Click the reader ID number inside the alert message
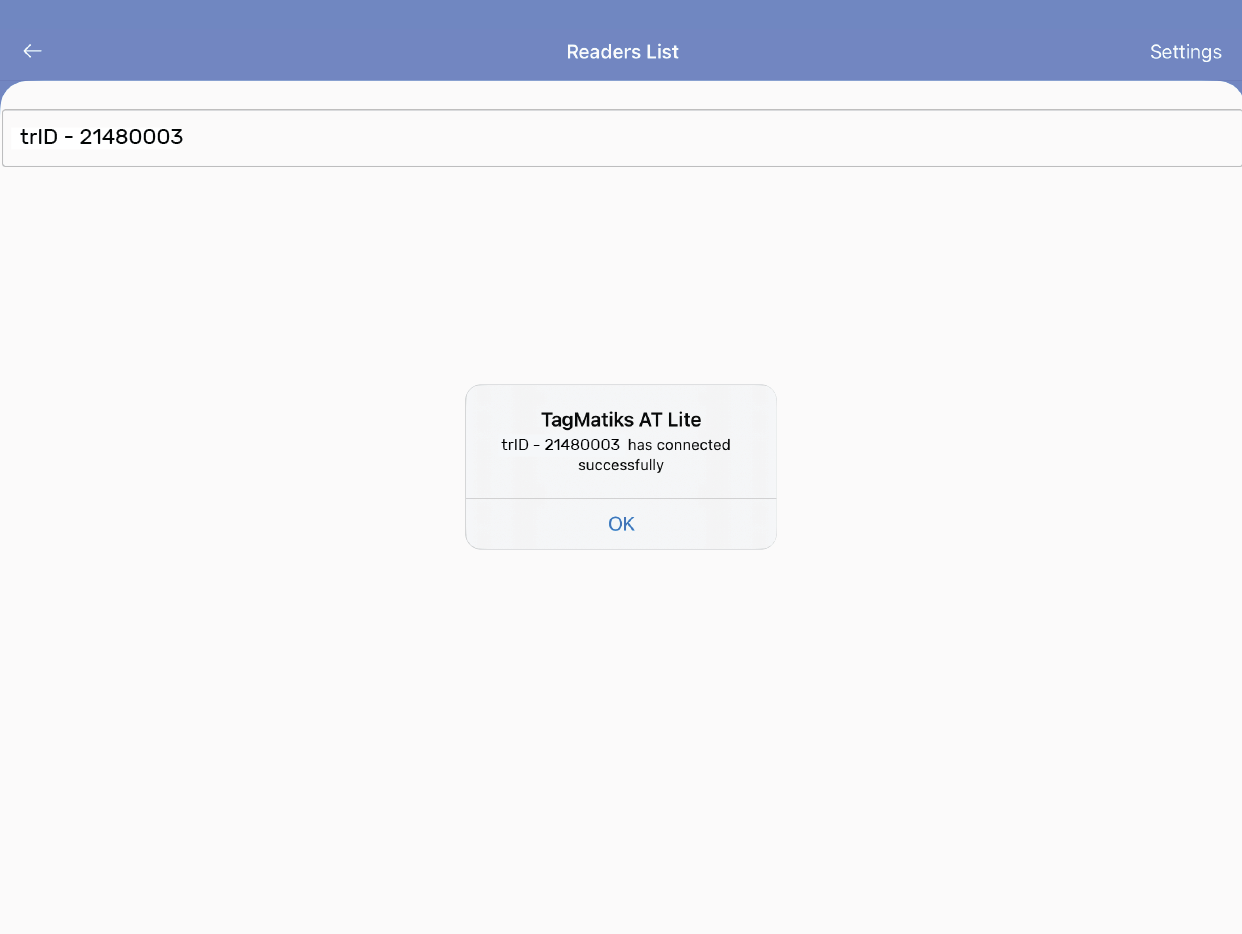The height and width of the screenshot is (934, 1242). pyautogui.click(x=582, y=445)
